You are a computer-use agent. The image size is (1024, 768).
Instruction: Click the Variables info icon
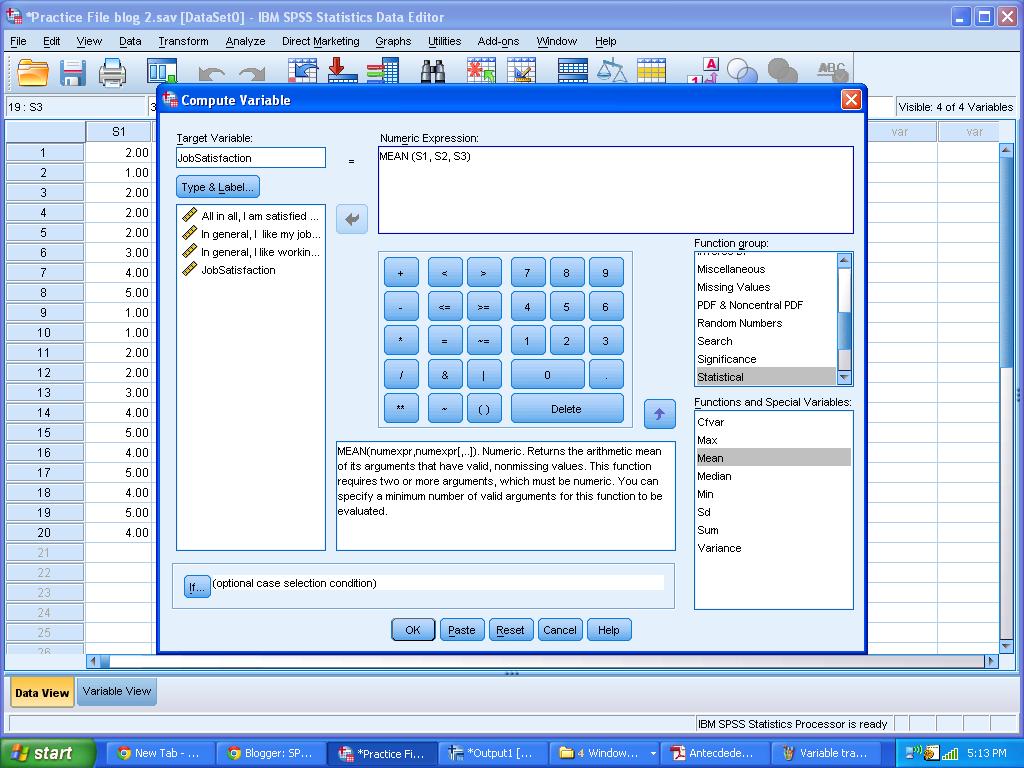(383, 71)
